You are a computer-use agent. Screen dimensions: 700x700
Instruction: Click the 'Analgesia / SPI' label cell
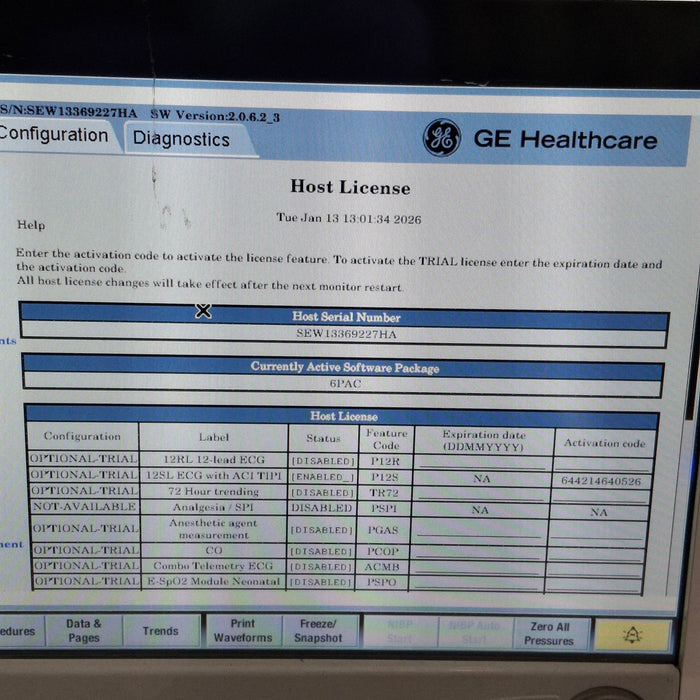213,507
